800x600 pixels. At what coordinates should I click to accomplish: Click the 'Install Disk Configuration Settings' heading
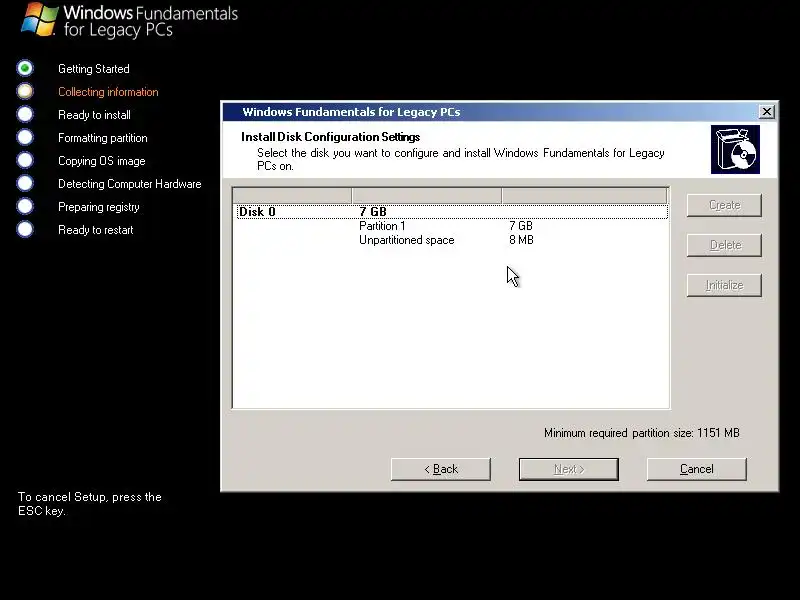pyautogui.click(x=331, y=137)
